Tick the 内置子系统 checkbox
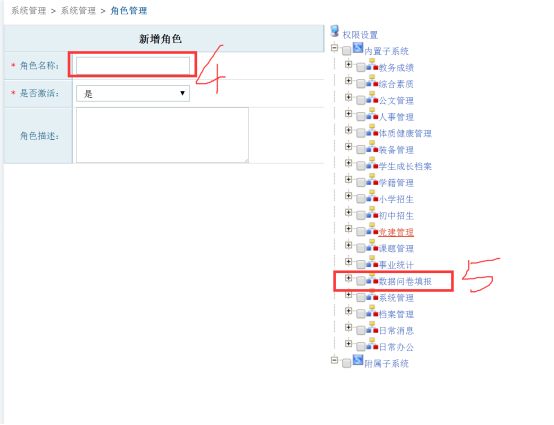The image size is (554, 425). tap(346, 51)
